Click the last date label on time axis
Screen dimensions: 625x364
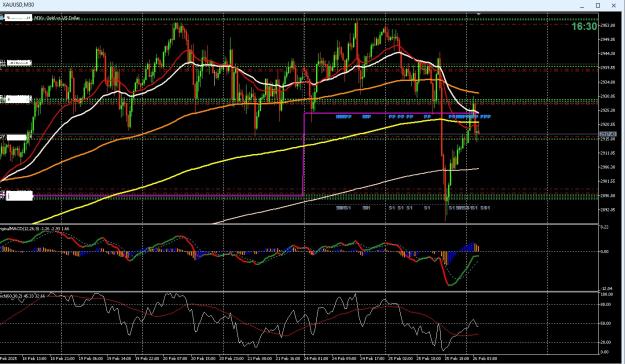[486, 358]
